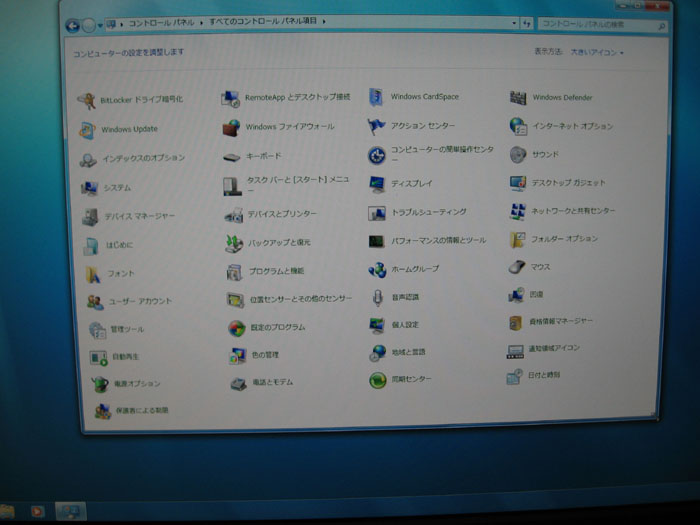Click the address bar refresh button
The width and height of the screenshot is (700, 525).
[x=527, y=23]
